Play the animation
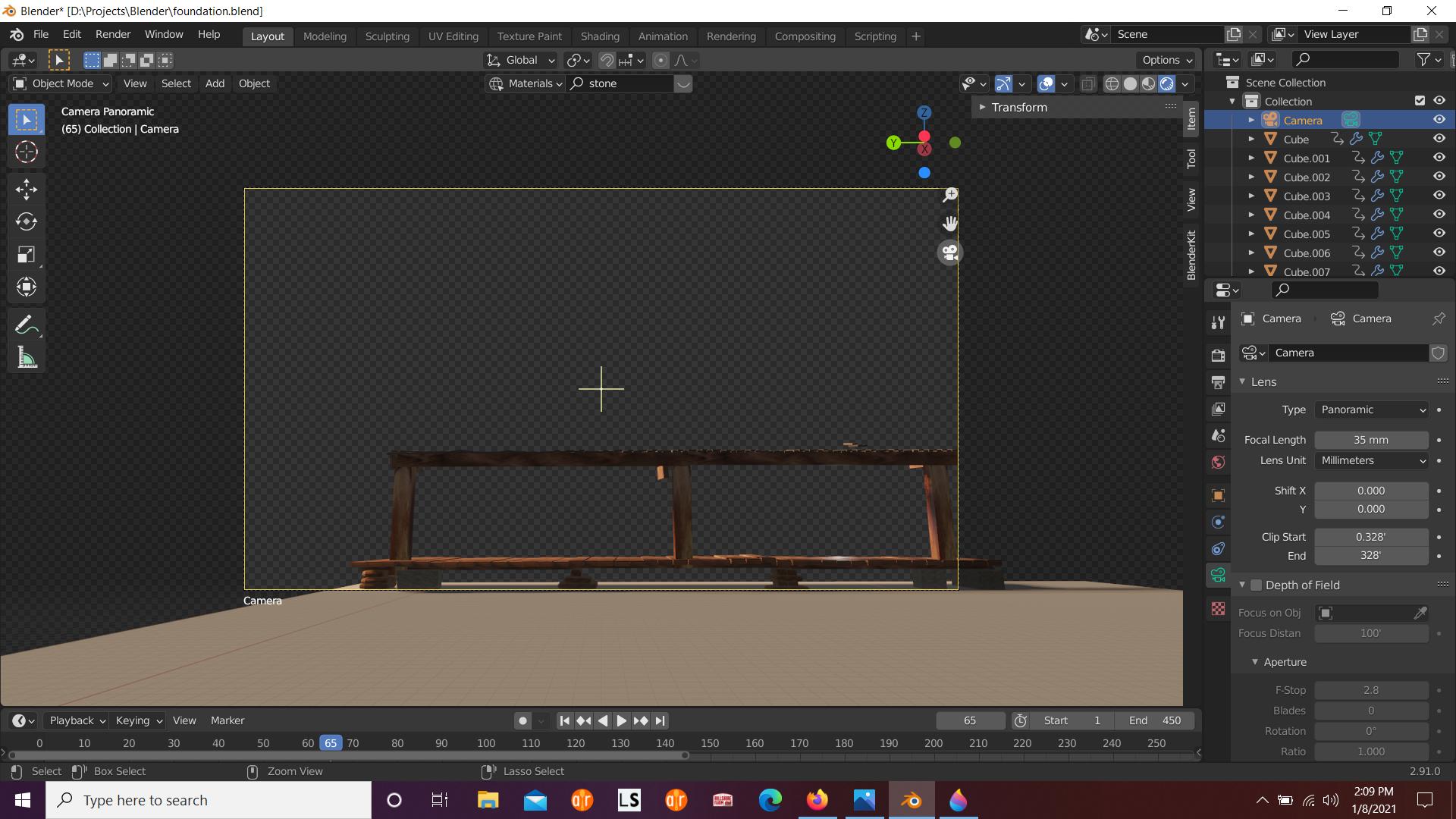 (621, 720)
